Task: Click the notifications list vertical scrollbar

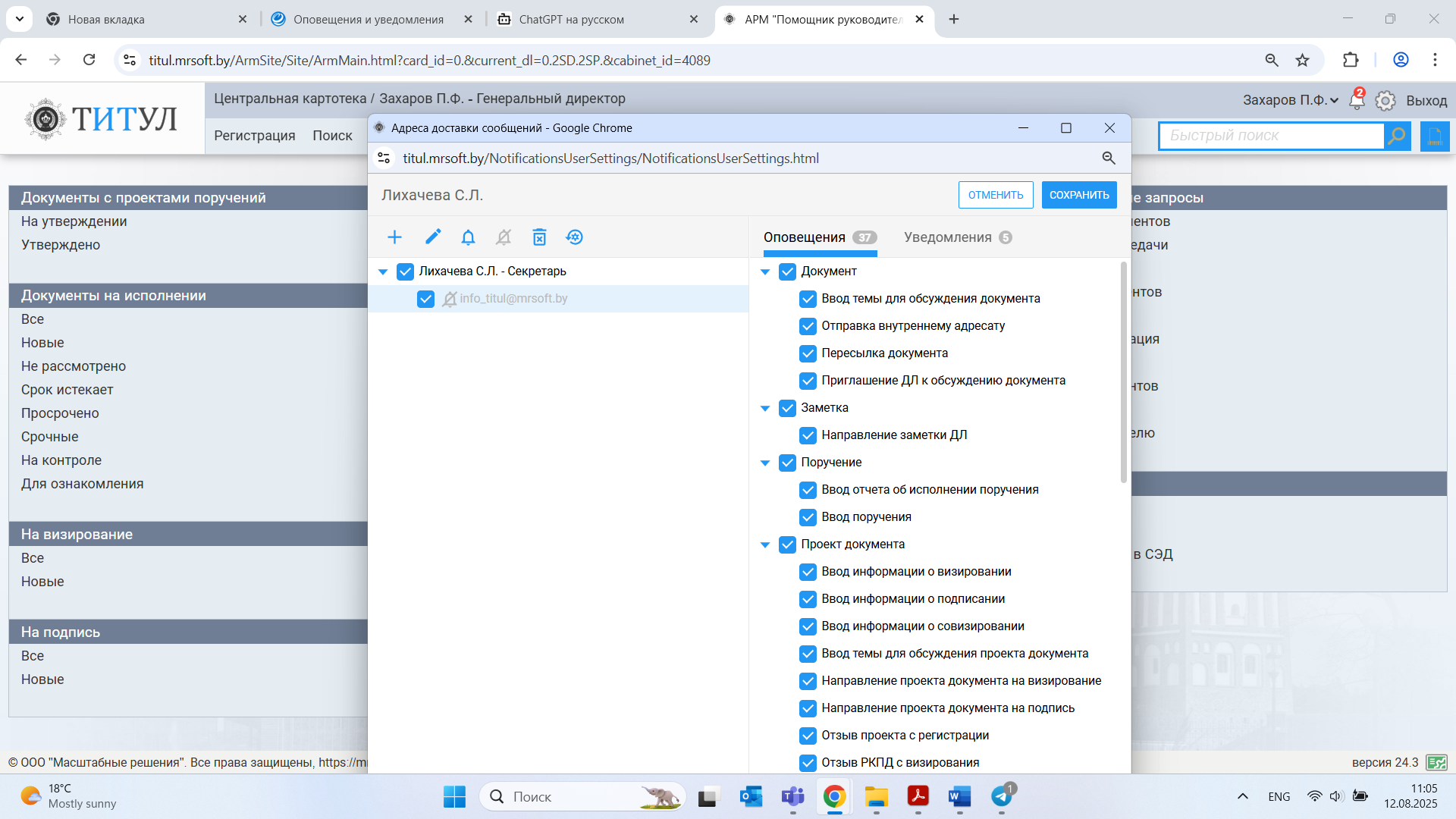Action: (x=1124, y=372)
